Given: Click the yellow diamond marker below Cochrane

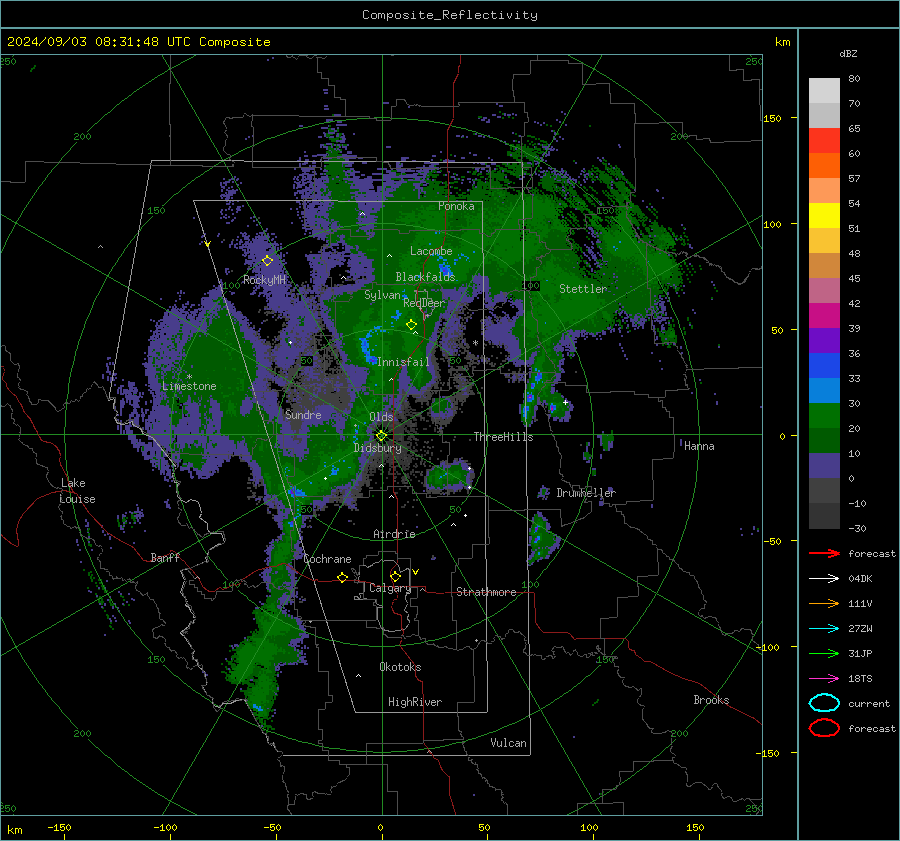Looking at the screenshot, I should (342, 577).
